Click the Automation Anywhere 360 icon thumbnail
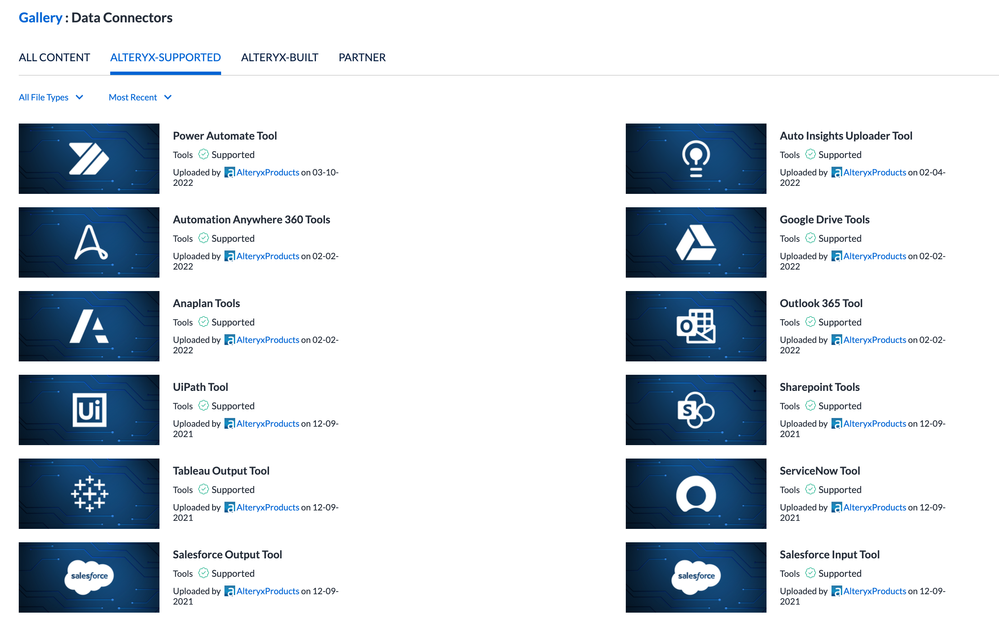The image size is (999, 637). click(89, 242)
